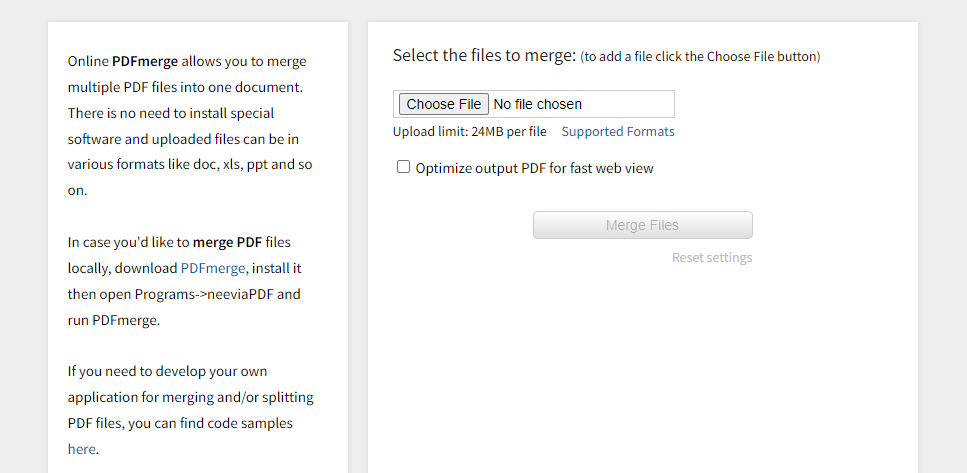The width and height of the screenshot is (967, 473).
Task: Open the blue PDFmerge download link
Action: pyautogui.click(x=213, y=268)
